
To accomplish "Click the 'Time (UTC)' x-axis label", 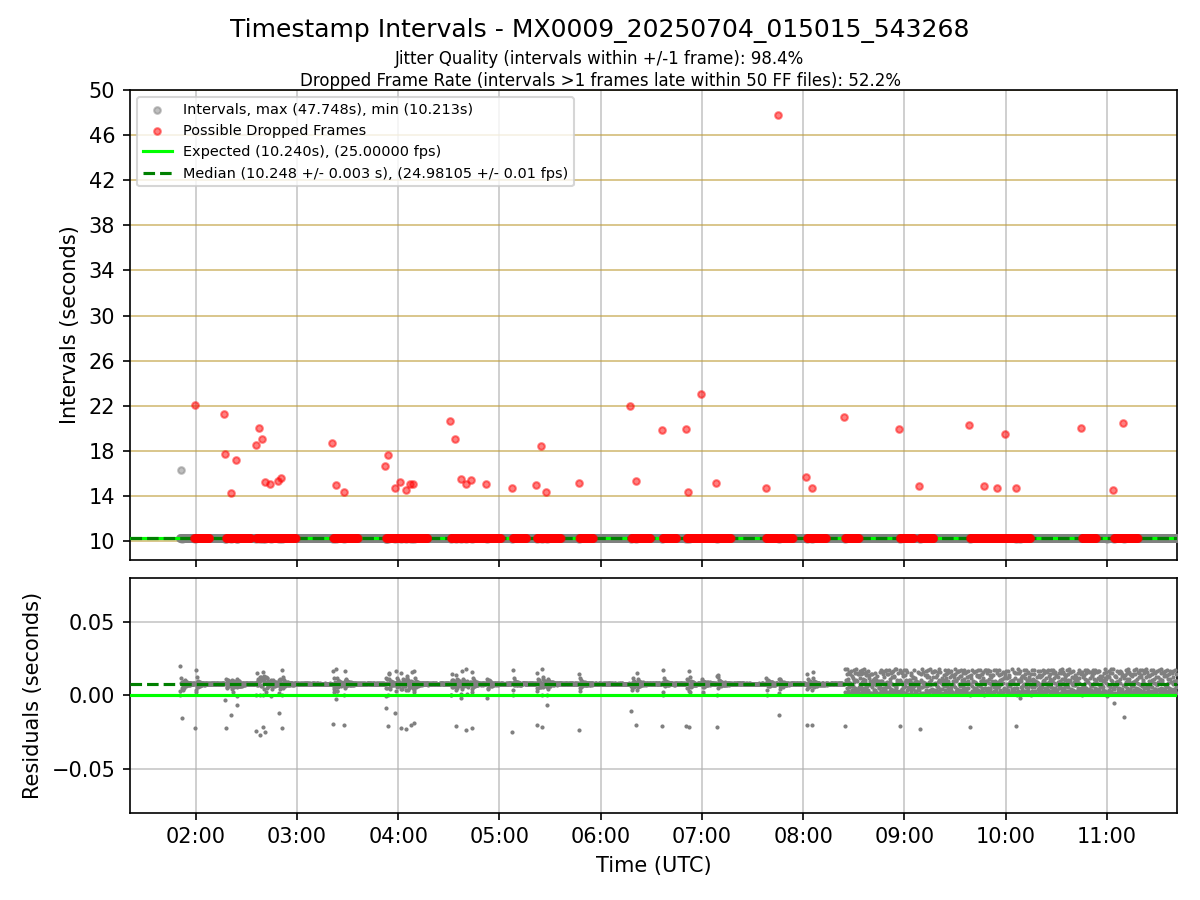I will 653,865.
